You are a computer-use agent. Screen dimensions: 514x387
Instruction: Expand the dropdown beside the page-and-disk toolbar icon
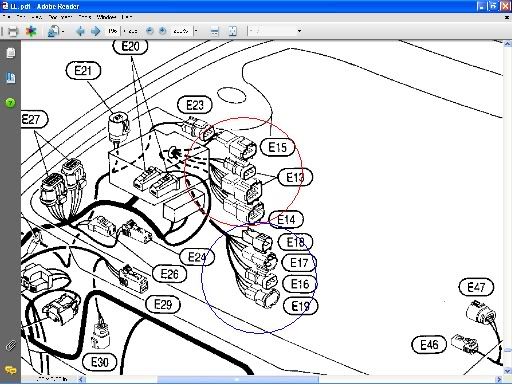(x=63, y=31)
